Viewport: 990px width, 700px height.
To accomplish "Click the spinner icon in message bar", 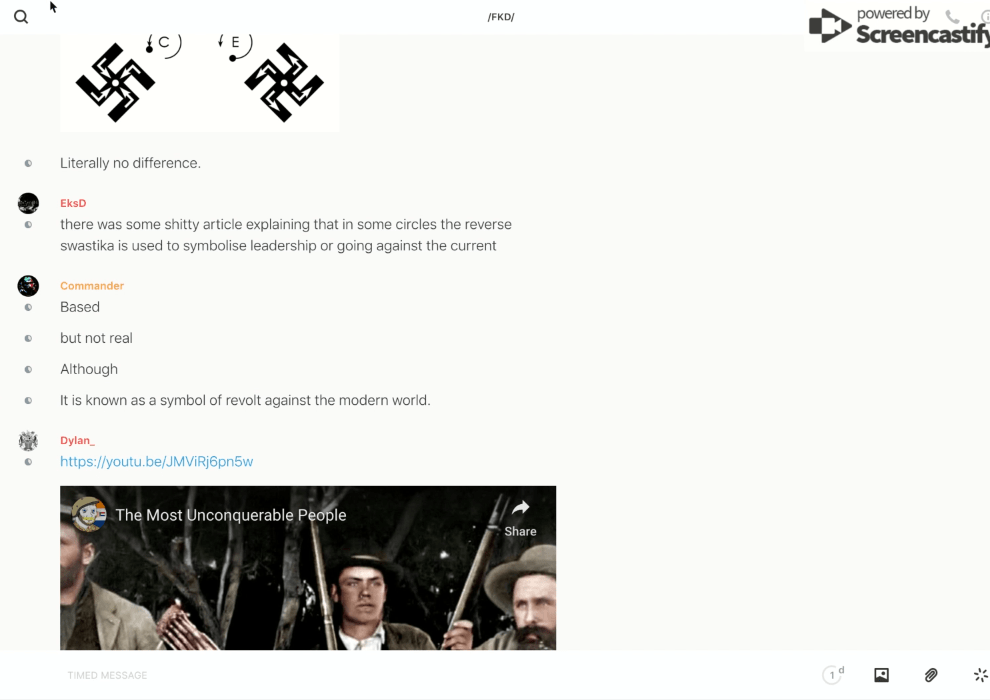I will click(x=980, y=675).
